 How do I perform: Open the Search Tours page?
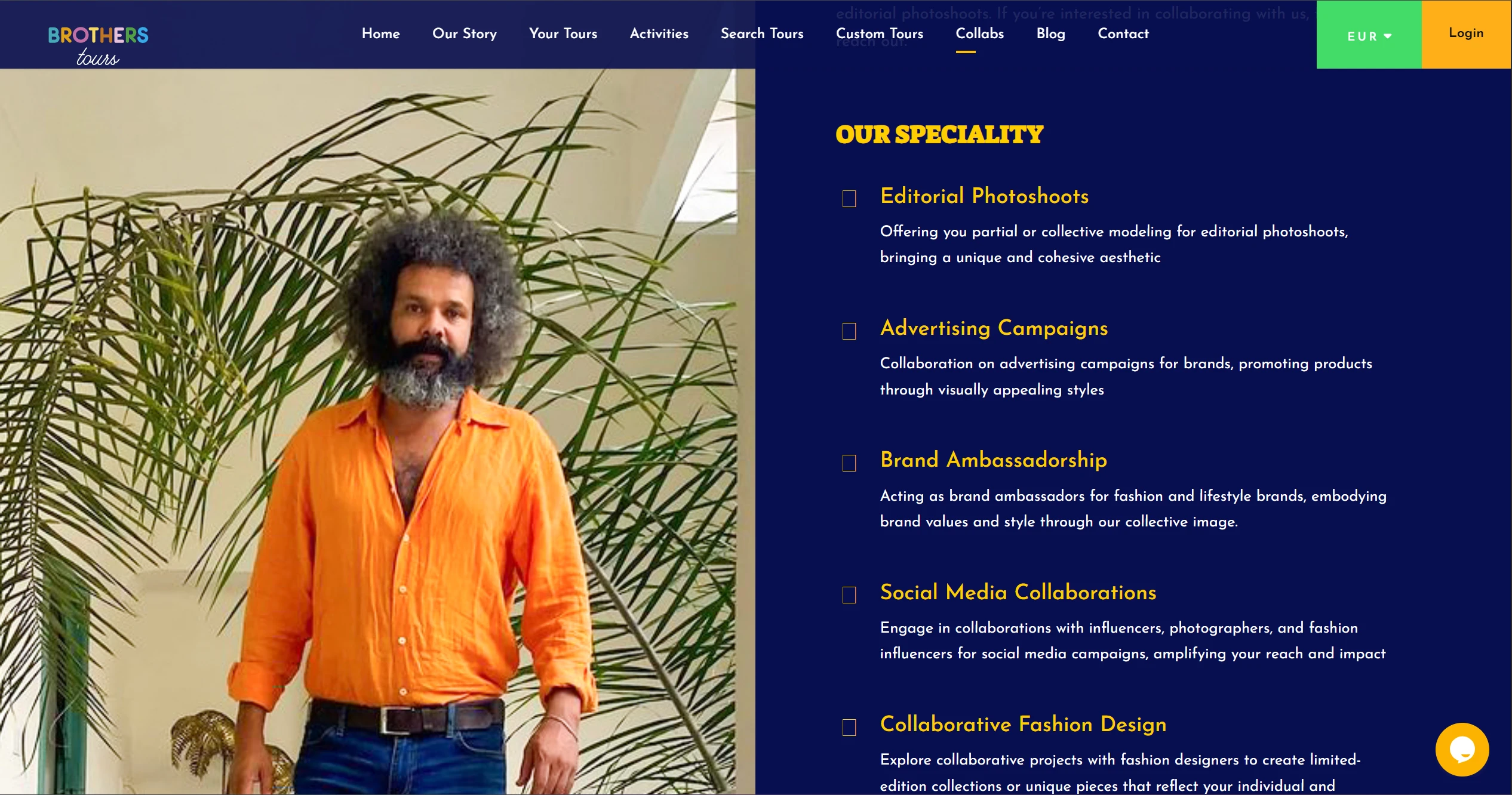click(x=762, y=33)
